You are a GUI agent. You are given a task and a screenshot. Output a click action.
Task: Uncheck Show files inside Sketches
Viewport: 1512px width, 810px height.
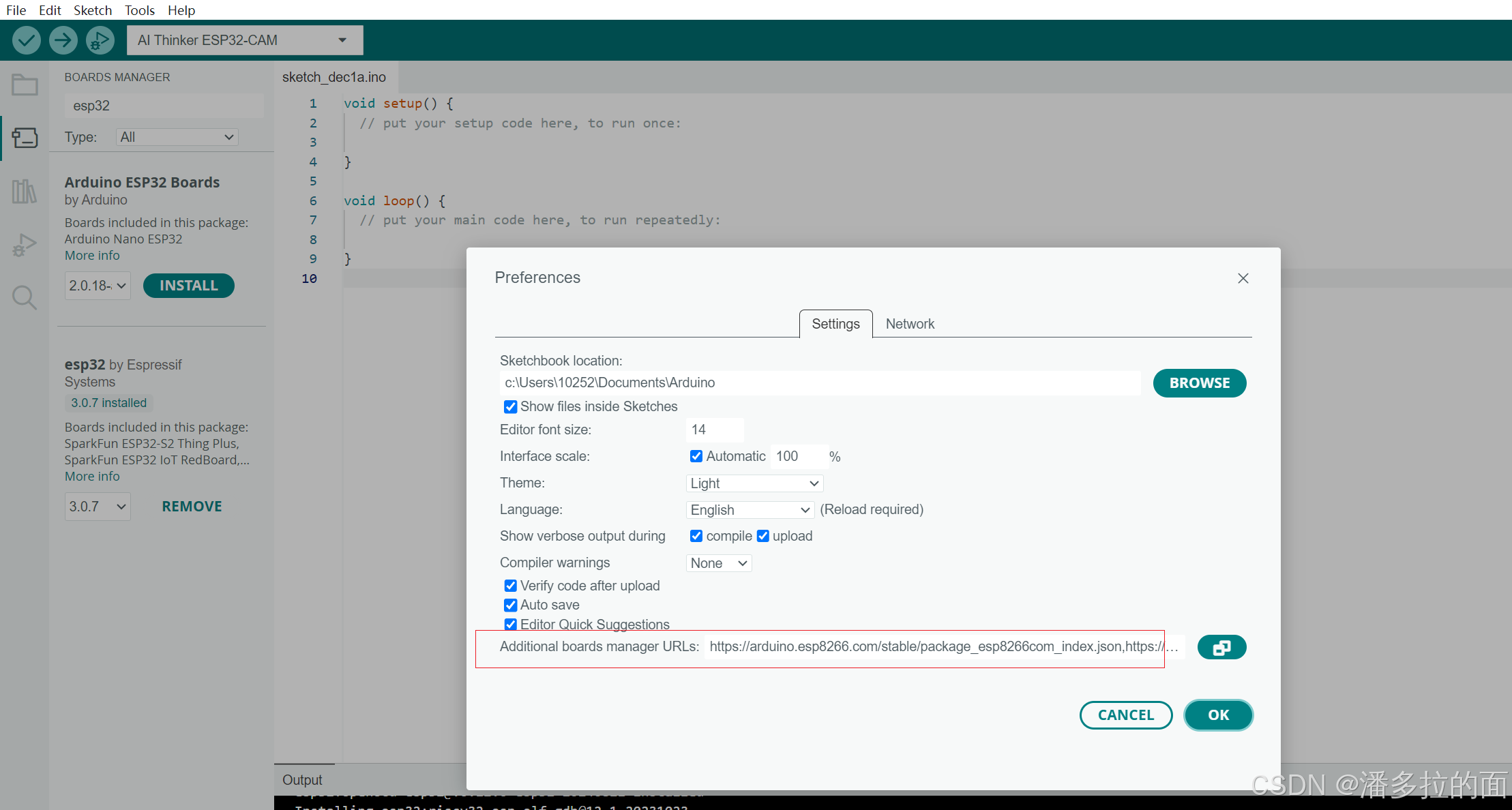pos(510,407)
